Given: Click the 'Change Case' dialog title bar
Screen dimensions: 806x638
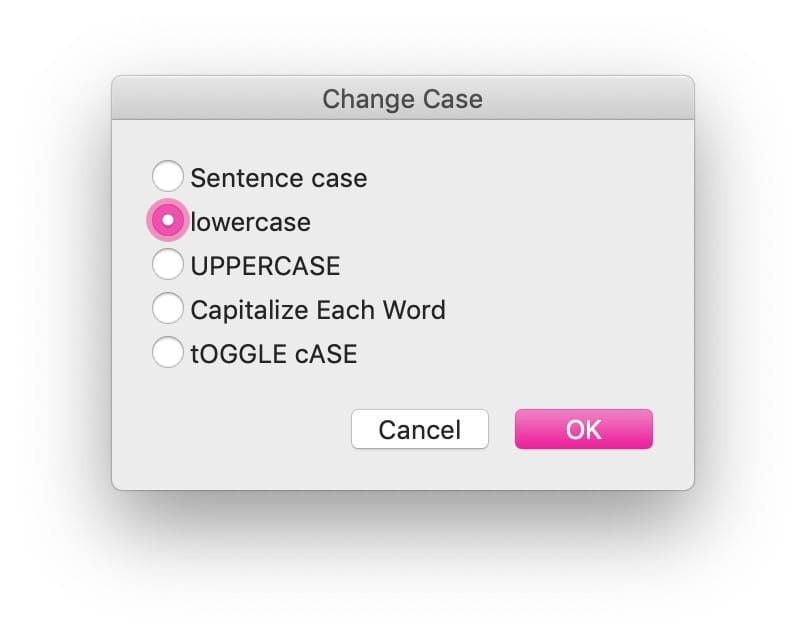Looking at the screenshot, I should tap(403, 98).
